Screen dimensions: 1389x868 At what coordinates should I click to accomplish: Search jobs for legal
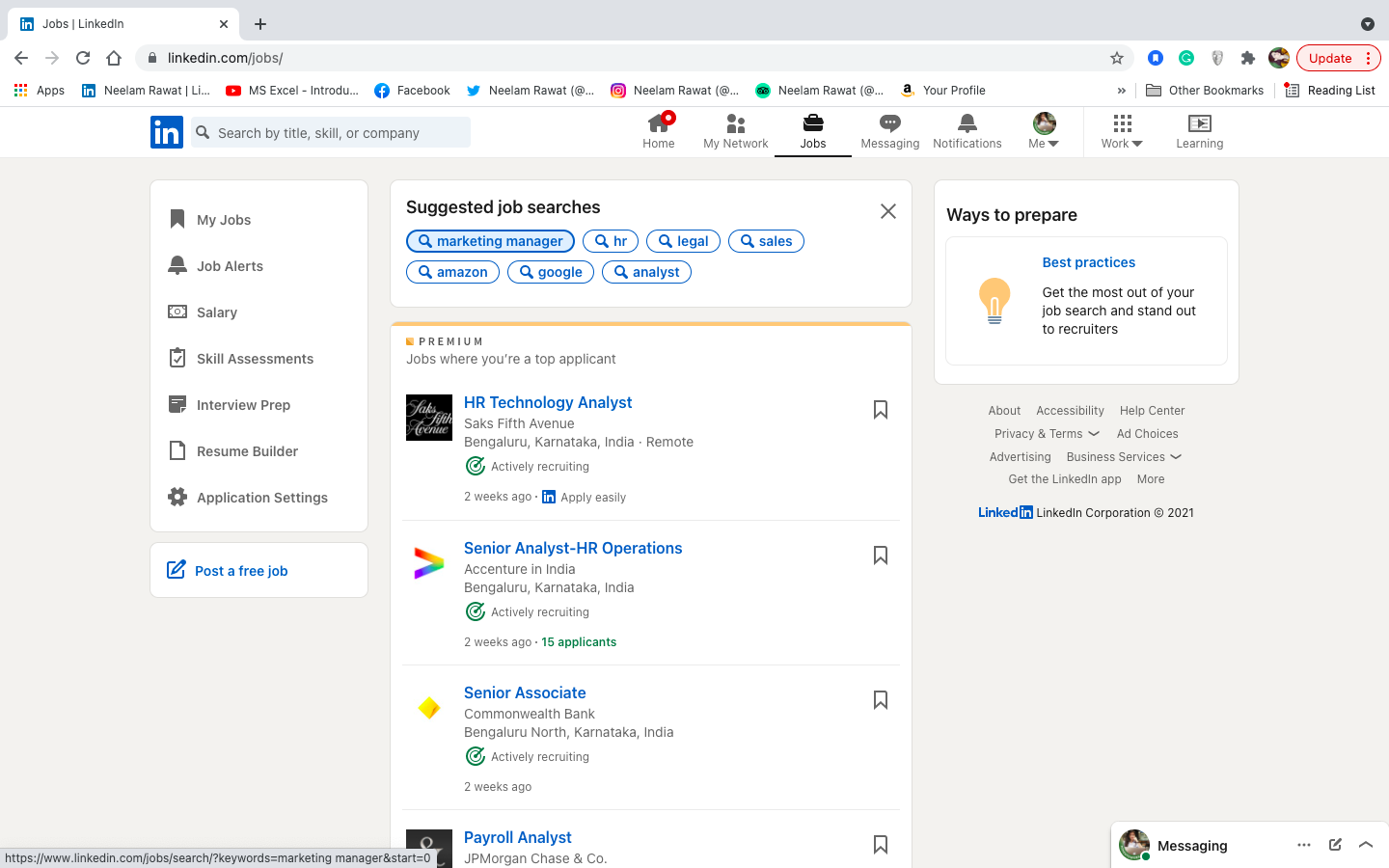pos(683,241)
